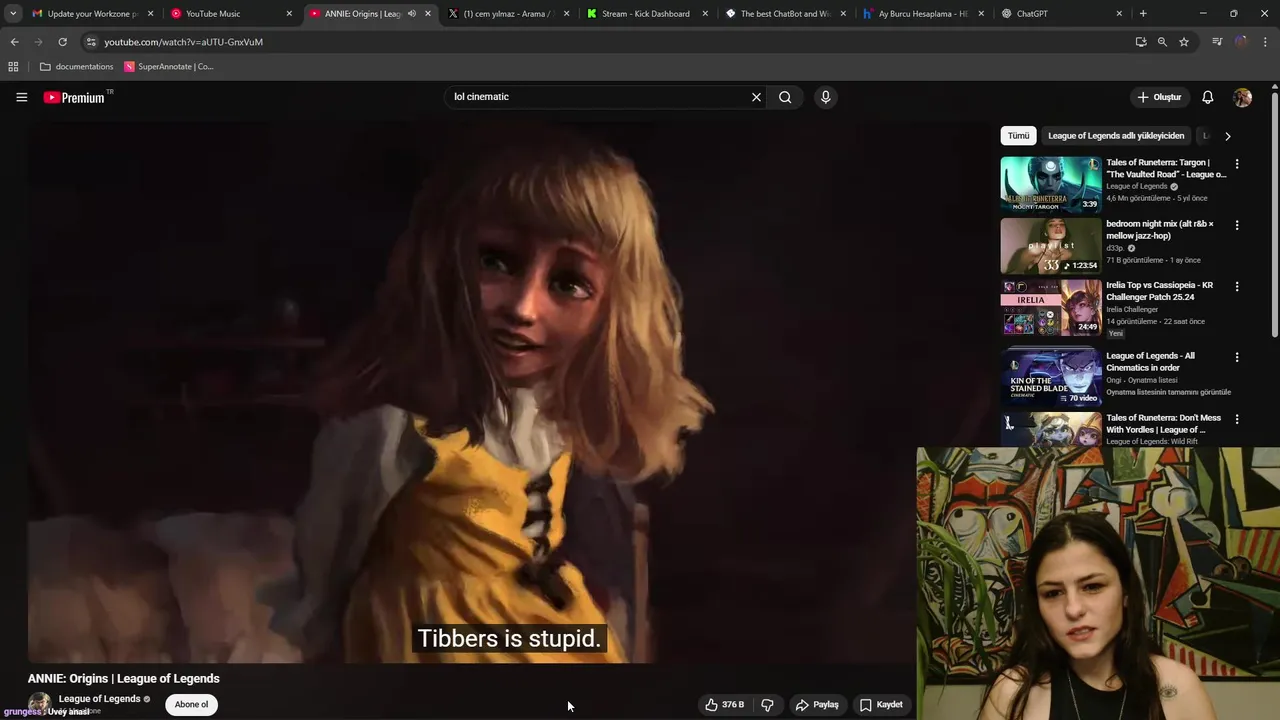Open the Chrome apps grid shortcut

(13, 67)
